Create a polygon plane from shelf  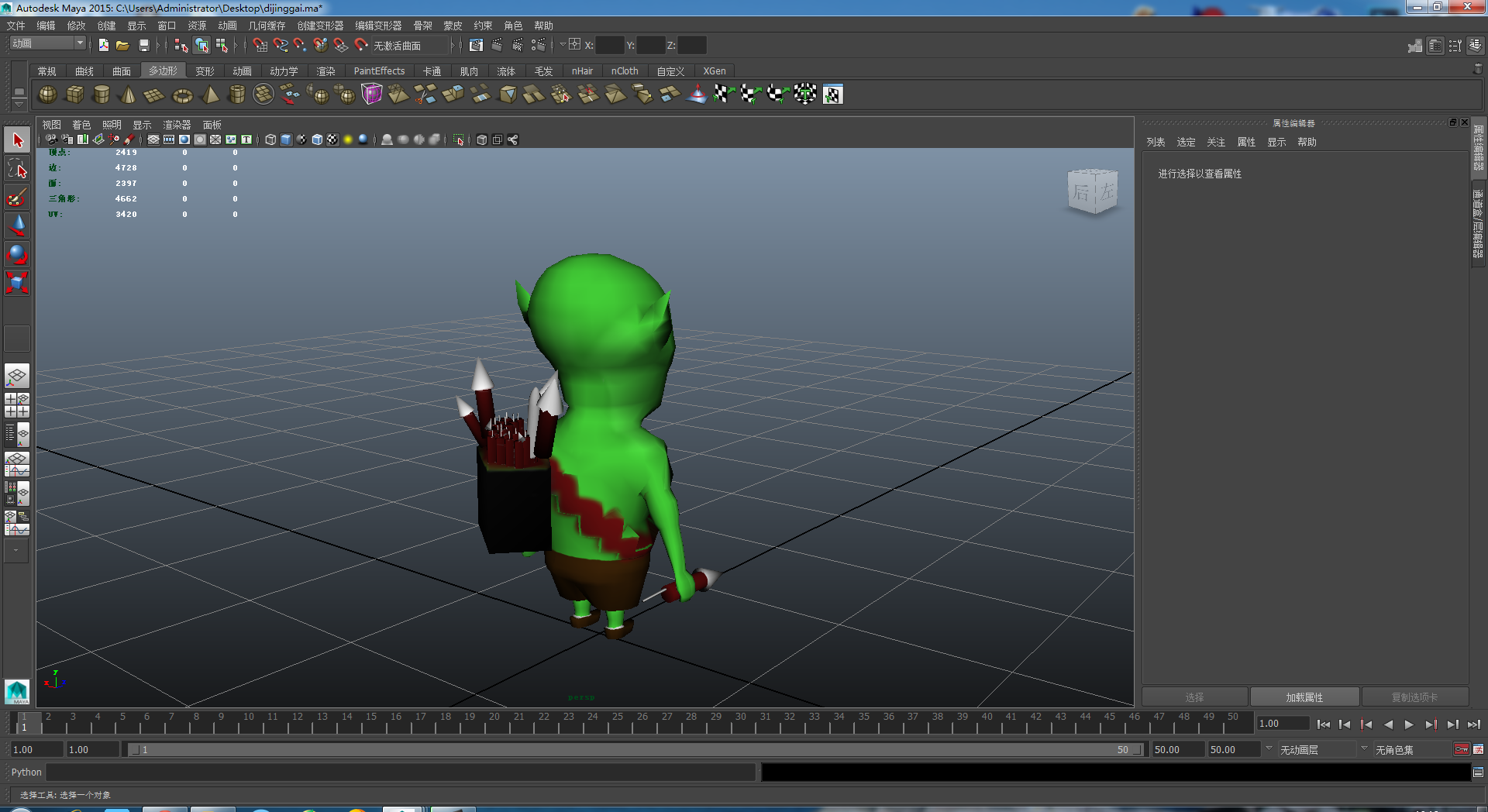coord(155,95)
